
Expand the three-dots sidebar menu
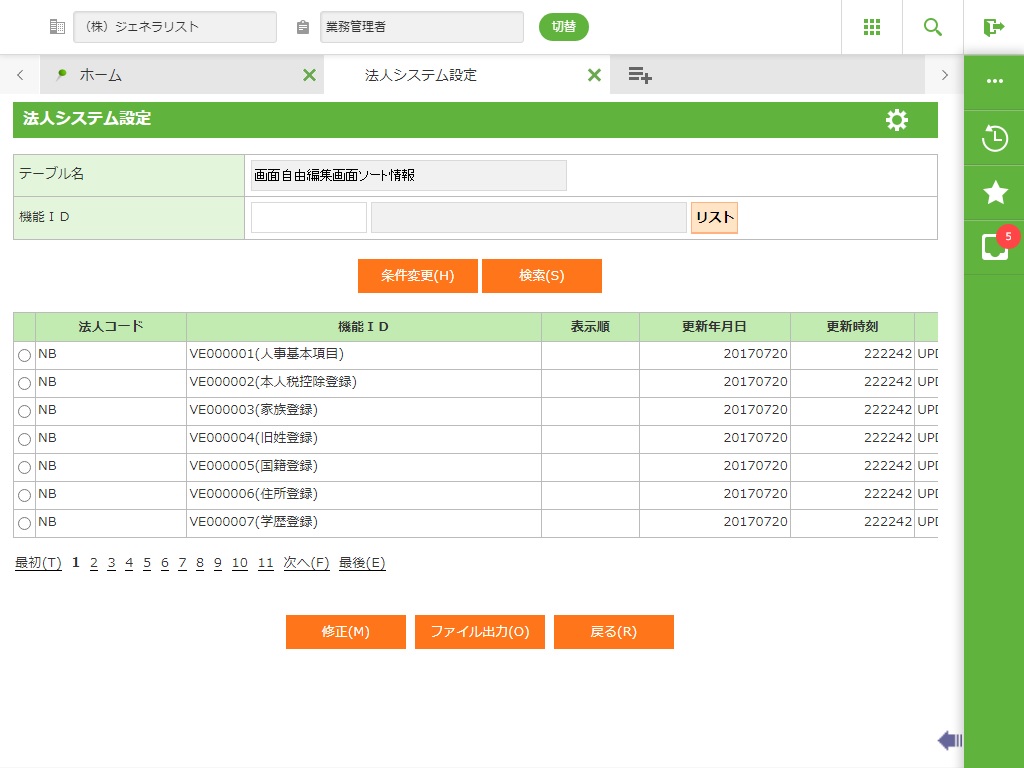[994, 81]
